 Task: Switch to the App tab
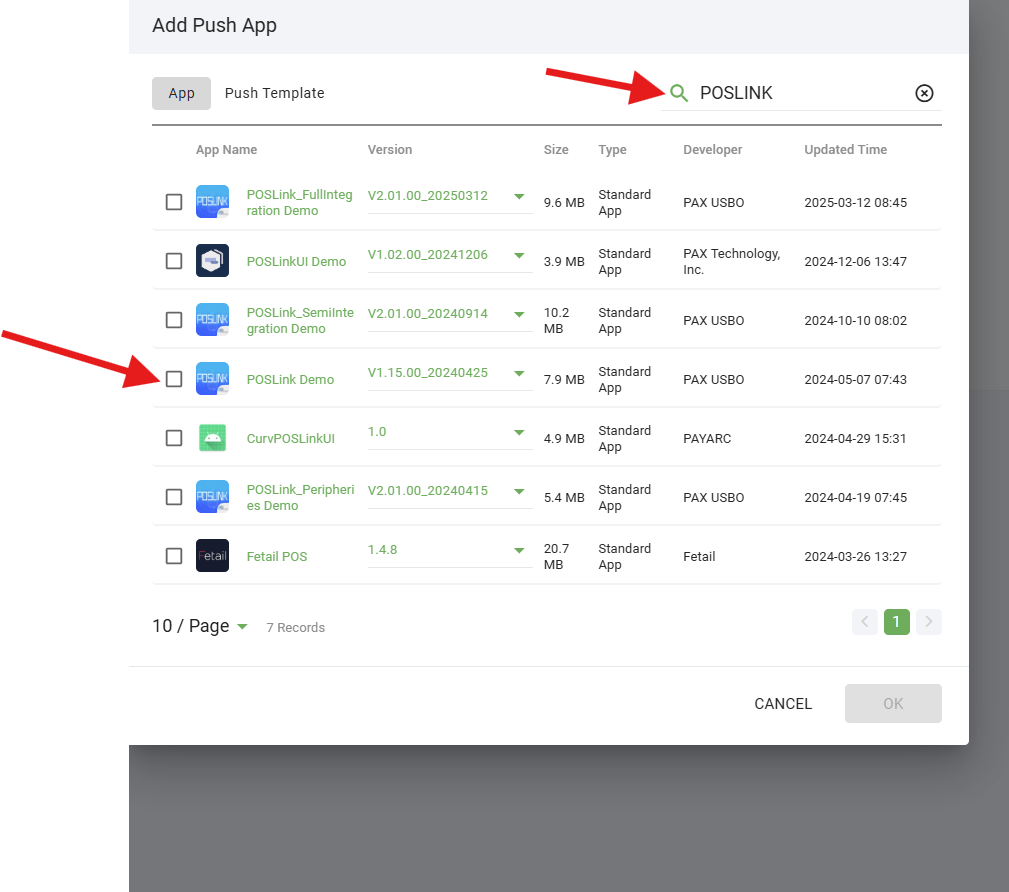pos(181,93)
